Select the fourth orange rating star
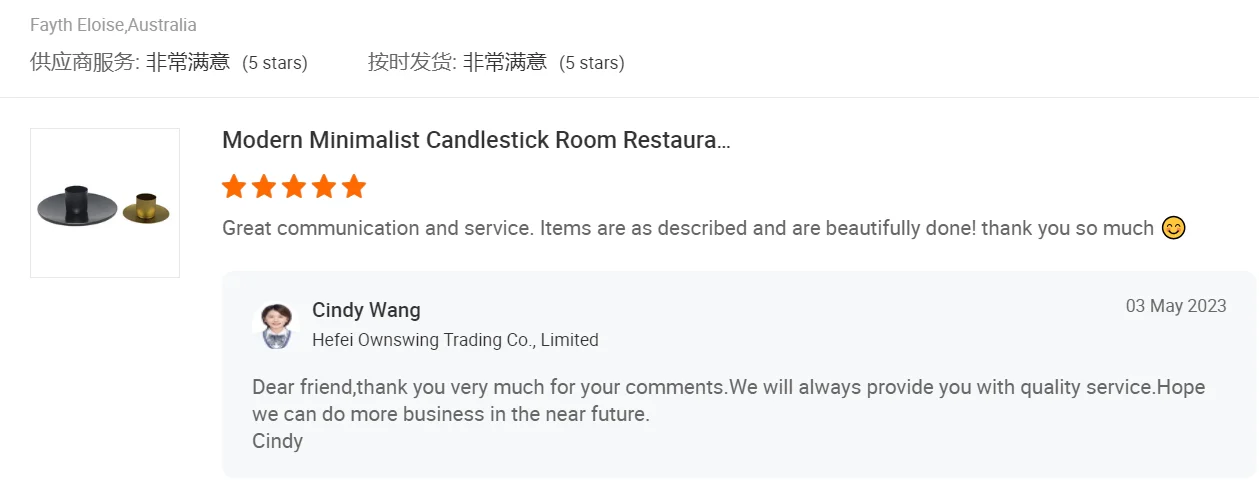The image size is (1259, 494). click(x=324, y=187)
